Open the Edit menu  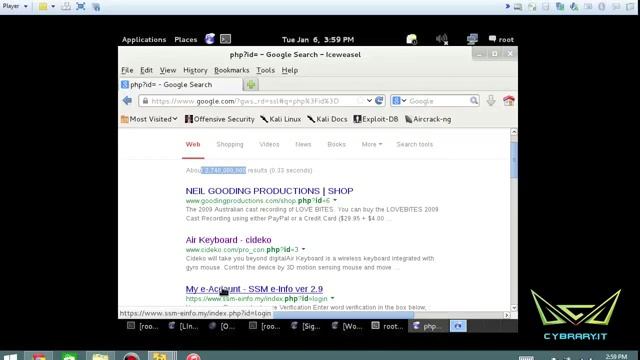coord(146,70)
